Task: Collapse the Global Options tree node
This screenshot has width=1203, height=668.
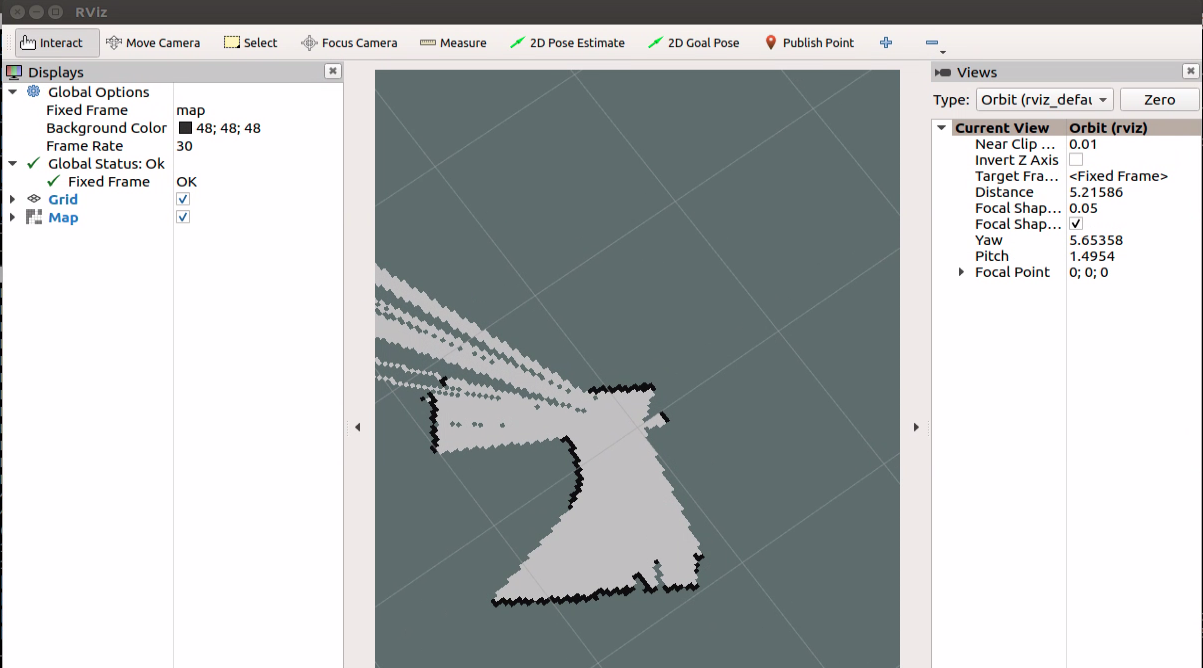Action: click(13, 92)
